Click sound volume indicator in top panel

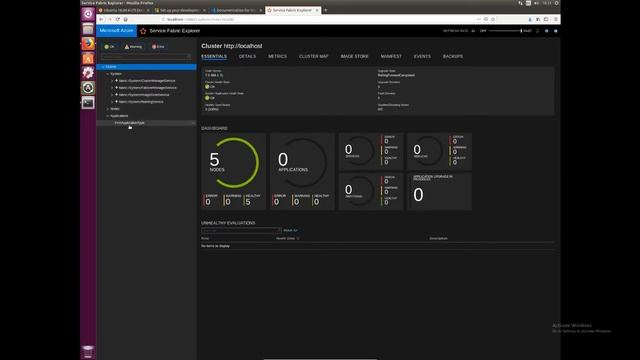tap(537, 3)
